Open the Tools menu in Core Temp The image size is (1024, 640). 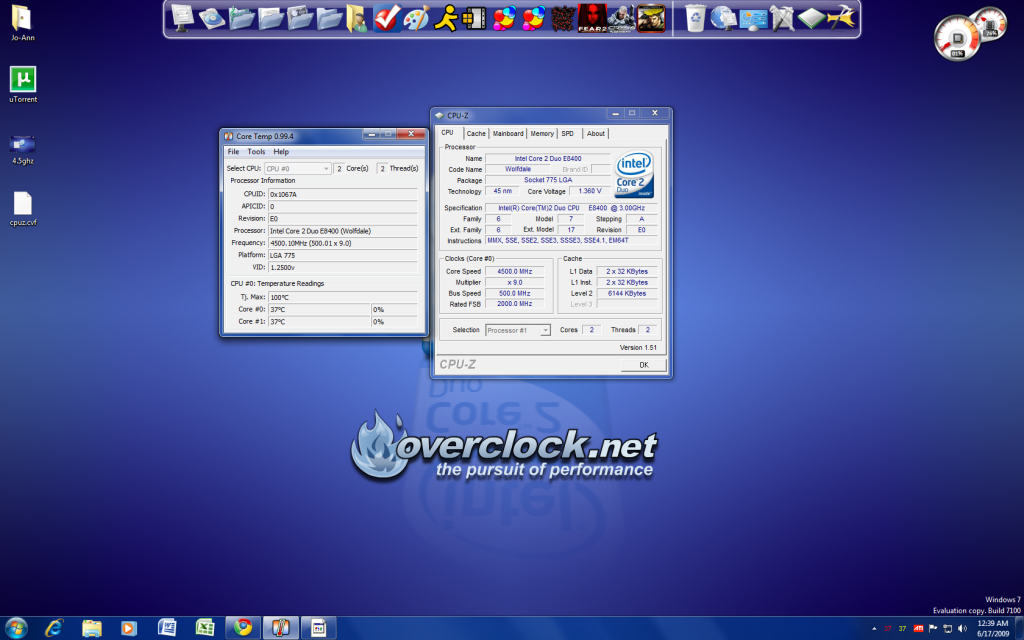click(256, 152)
